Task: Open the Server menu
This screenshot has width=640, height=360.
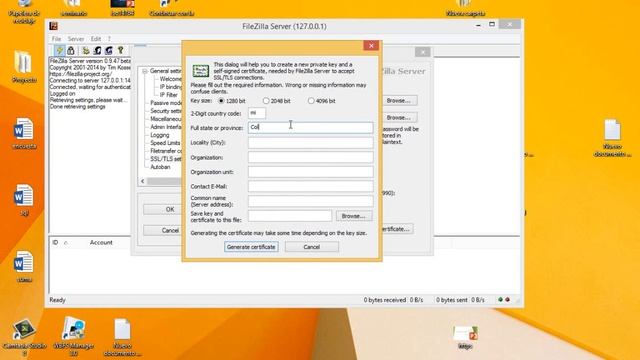Action: click(76, 39)
